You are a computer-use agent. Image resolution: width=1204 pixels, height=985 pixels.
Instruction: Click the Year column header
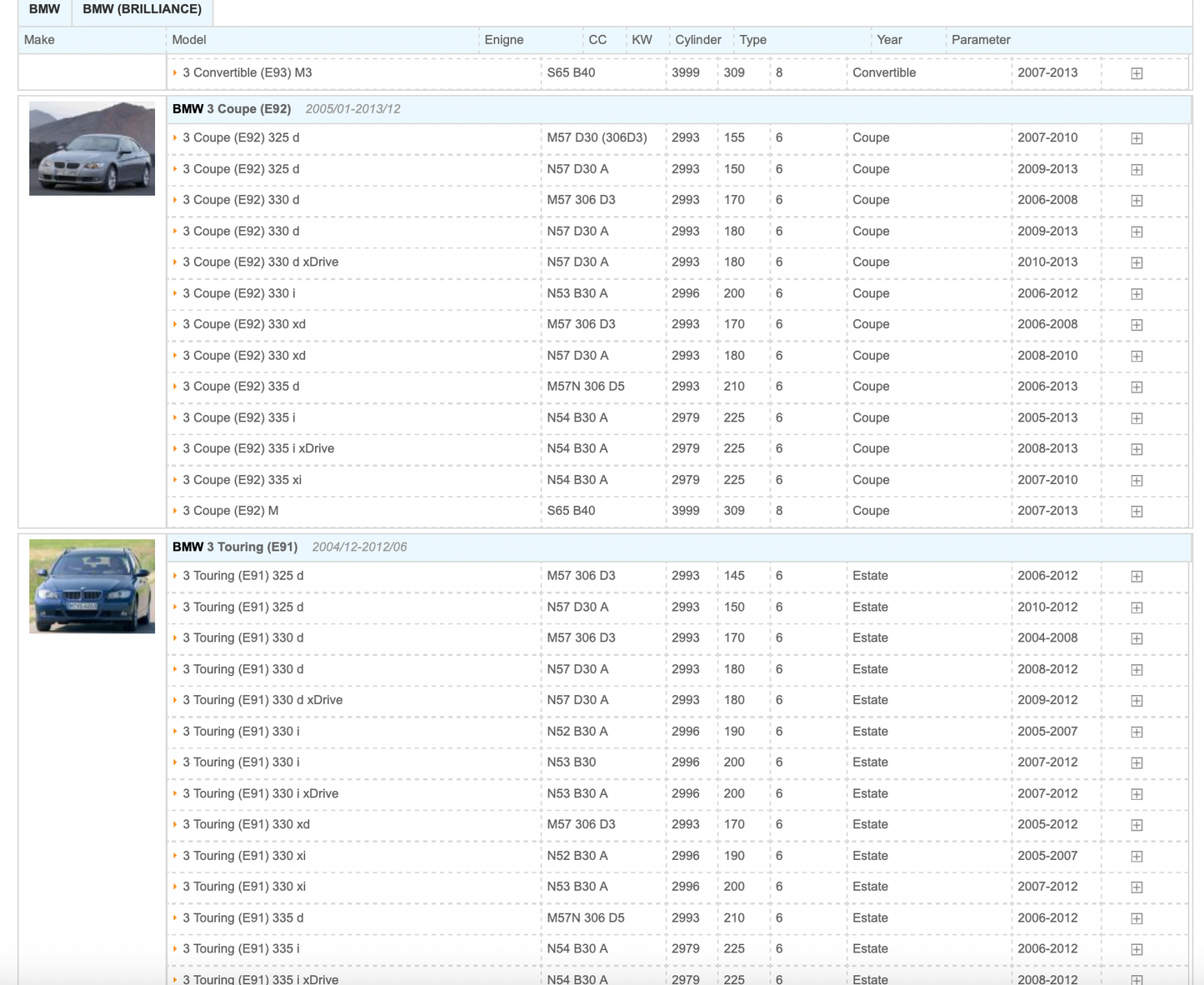point(889,40)
